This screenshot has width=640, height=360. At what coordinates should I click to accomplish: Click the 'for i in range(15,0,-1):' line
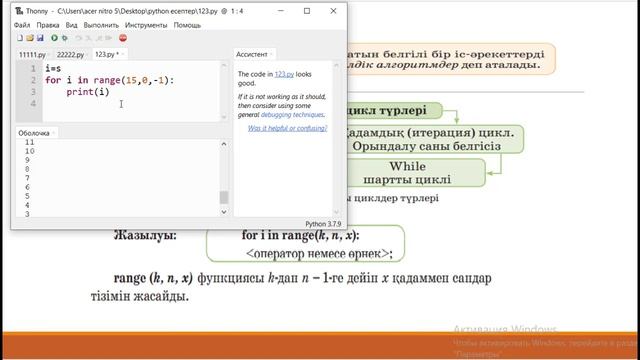click(x=110, y=80)
